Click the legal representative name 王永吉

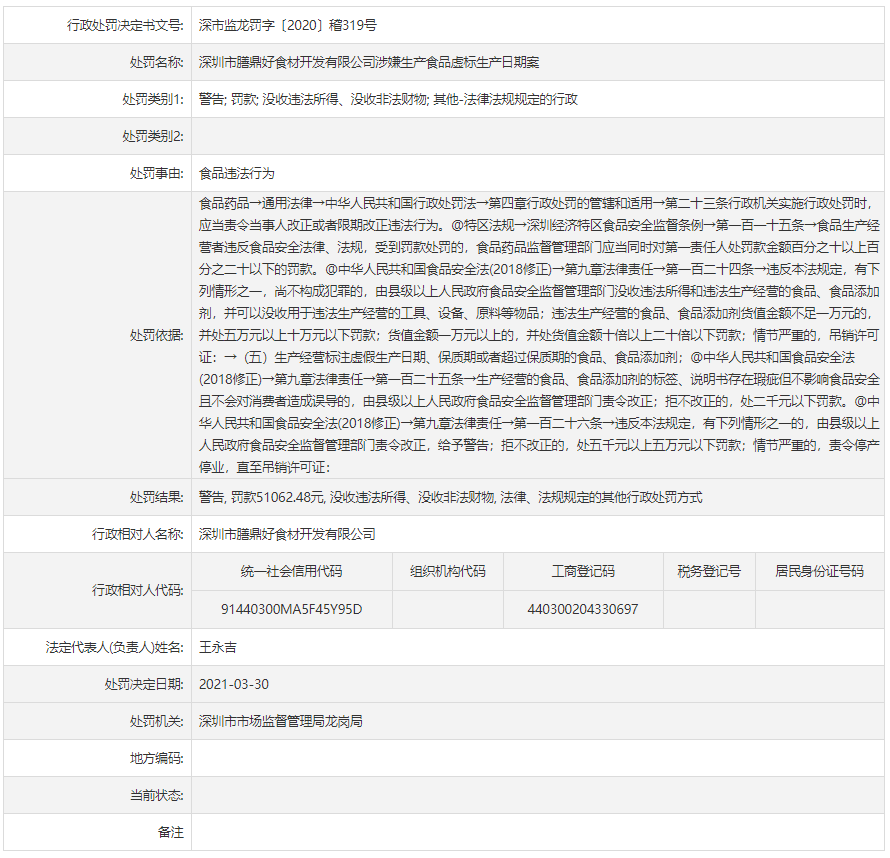point(217,647)
